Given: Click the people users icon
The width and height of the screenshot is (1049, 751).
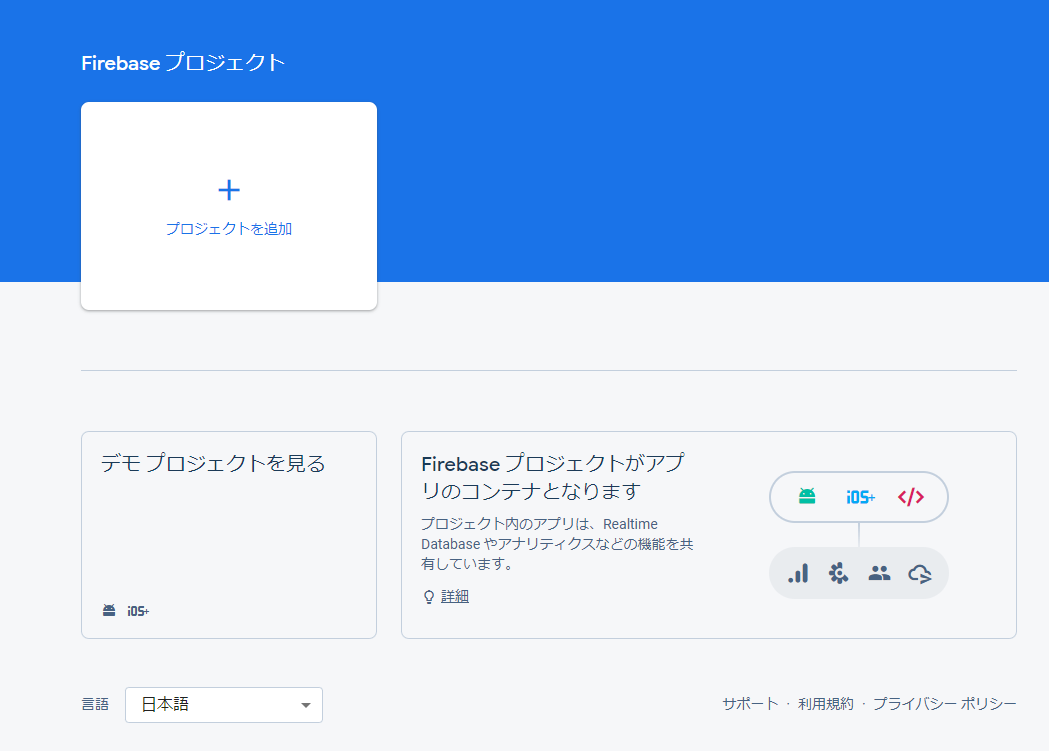Looking at the screenshot, I should (879, 573).
